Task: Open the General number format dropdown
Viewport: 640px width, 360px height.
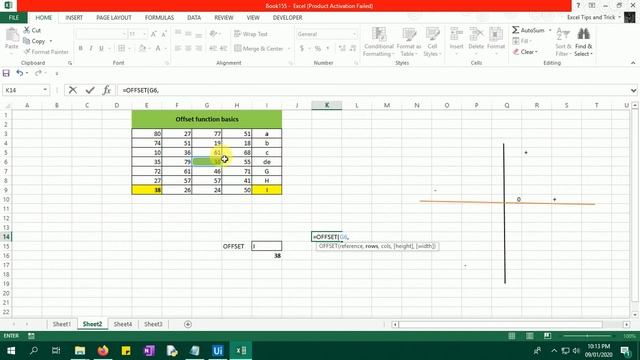Action: coord(354,34)
